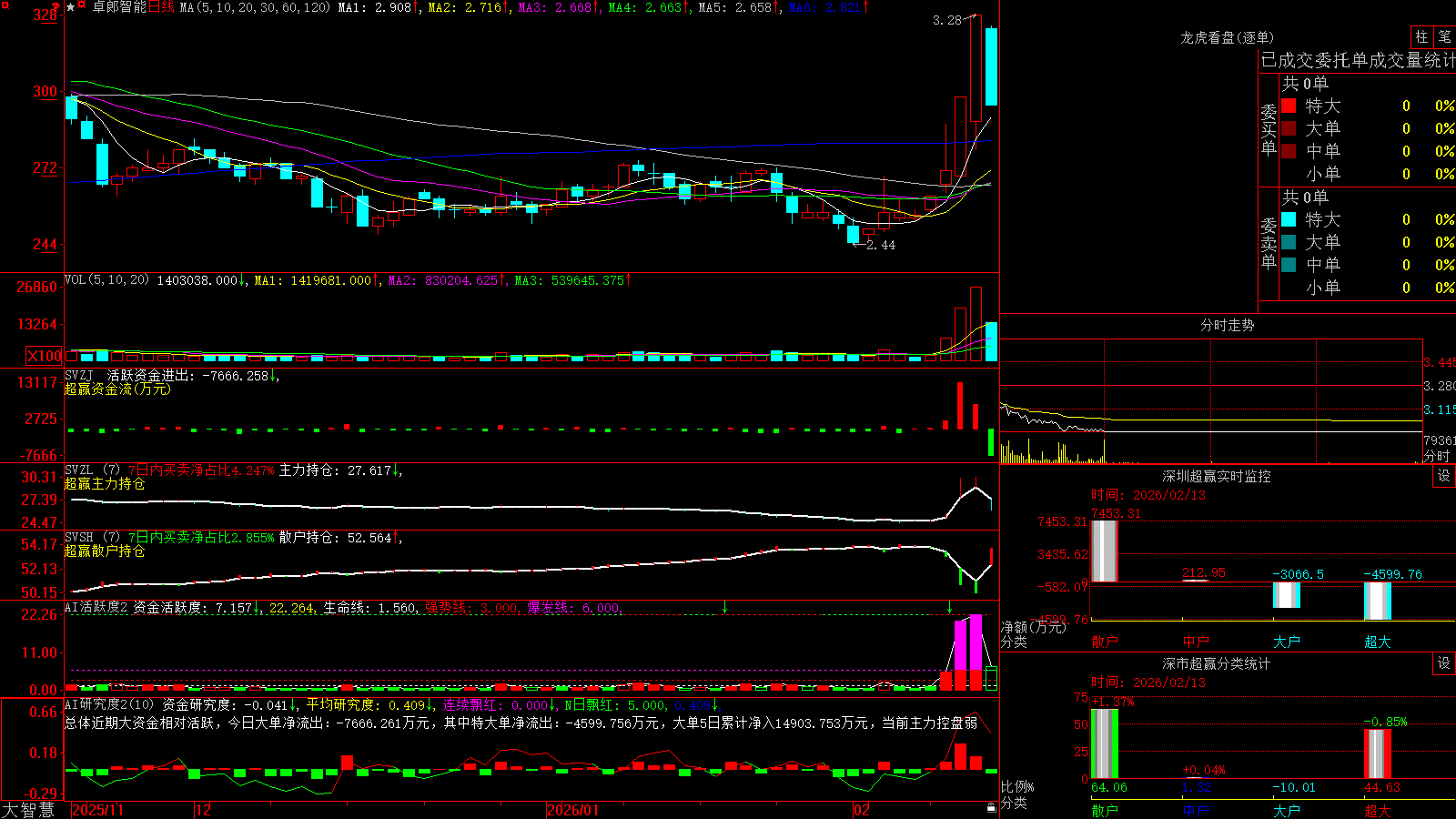Click the white star icon before 卓郎智能
The height and width of the screenshot is (819, 1456).
[70, 6]
